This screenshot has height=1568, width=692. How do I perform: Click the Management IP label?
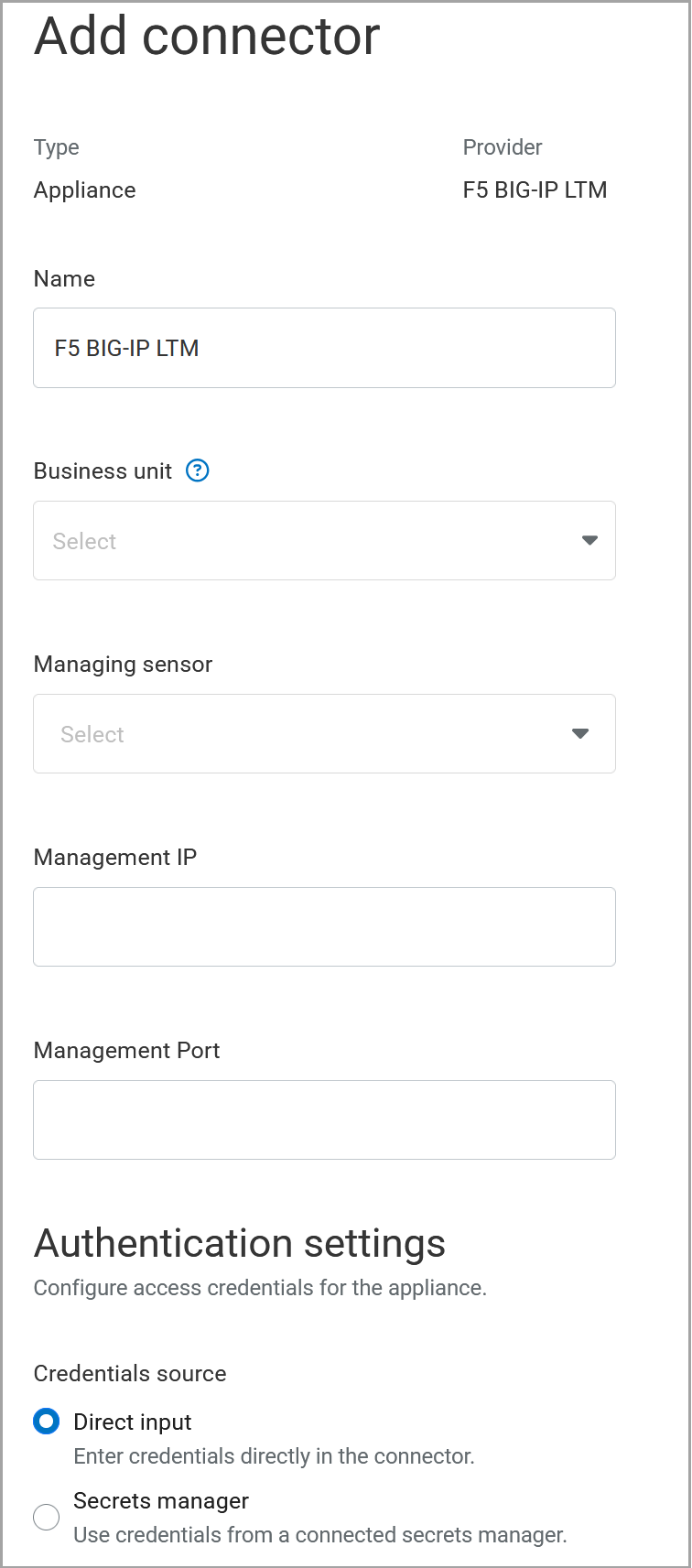[x=115, y=858]
